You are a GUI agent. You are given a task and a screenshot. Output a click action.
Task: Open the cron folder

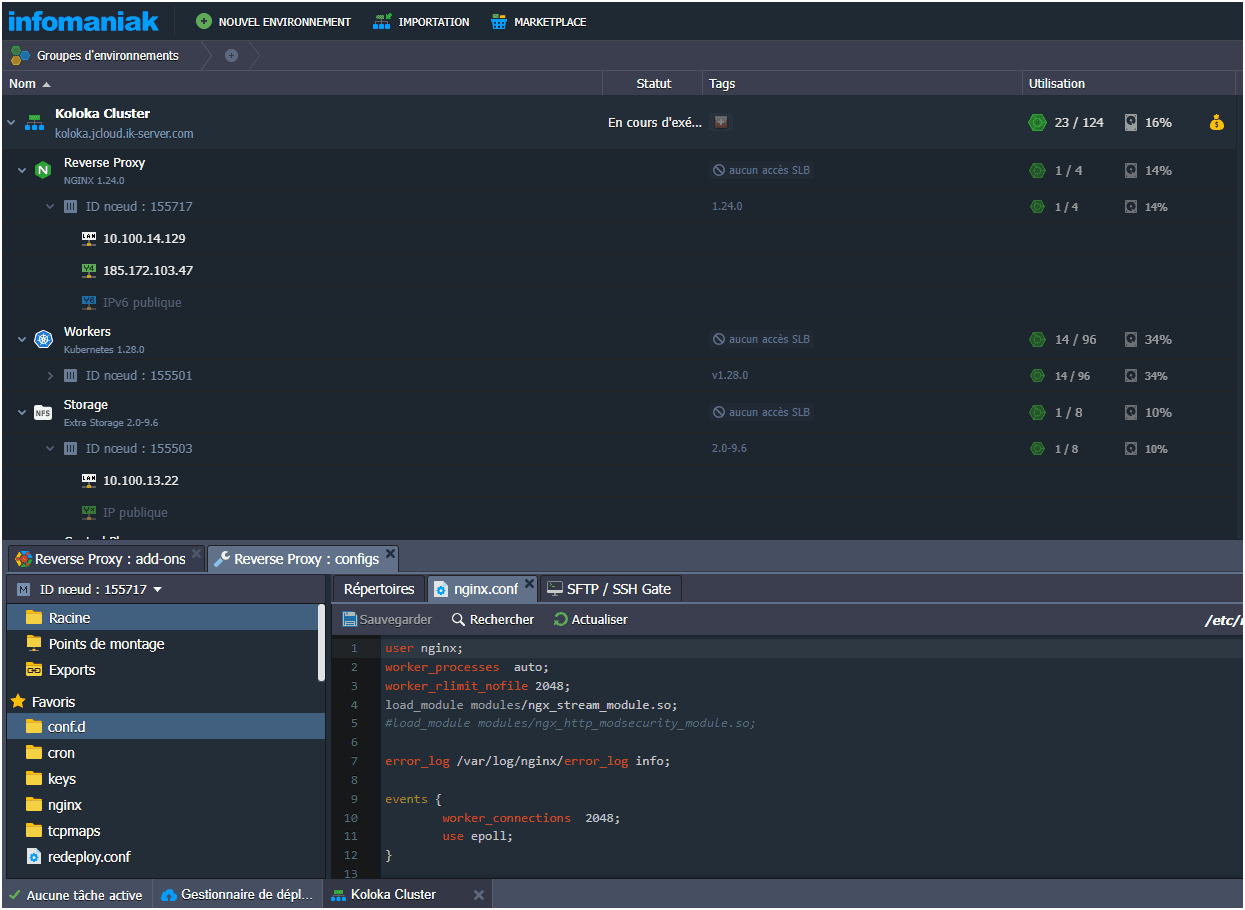click(166, 753)
